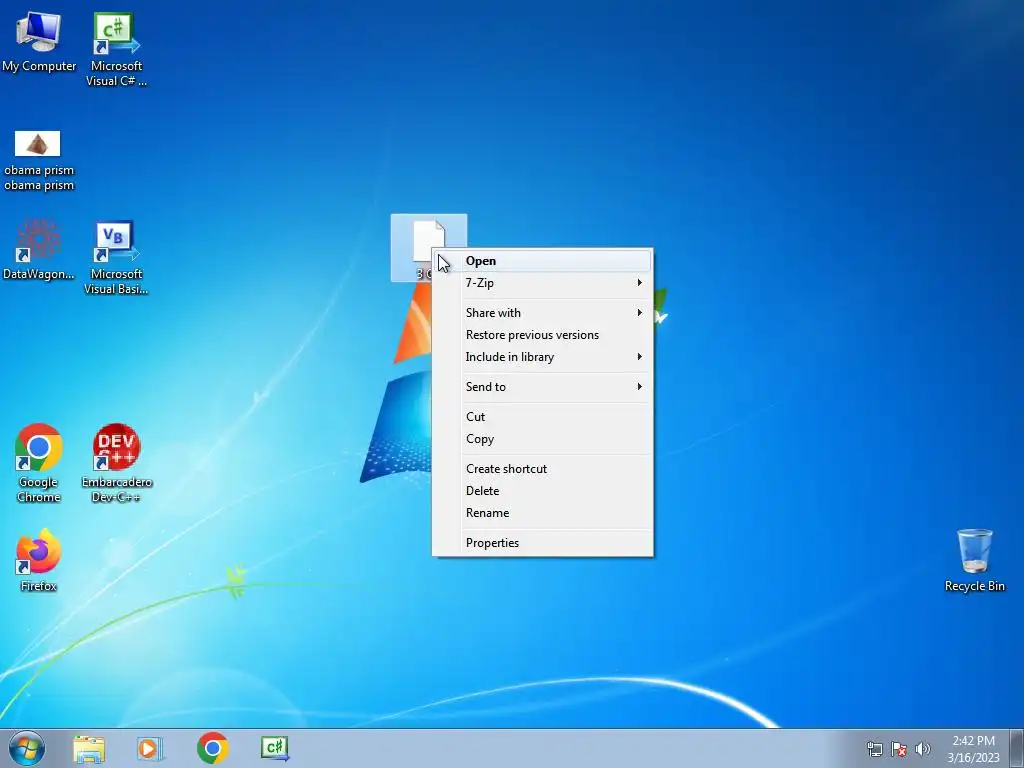Open the clock showing 2:42 PM
1024x768 pixels.
click(x=973, y=748)
